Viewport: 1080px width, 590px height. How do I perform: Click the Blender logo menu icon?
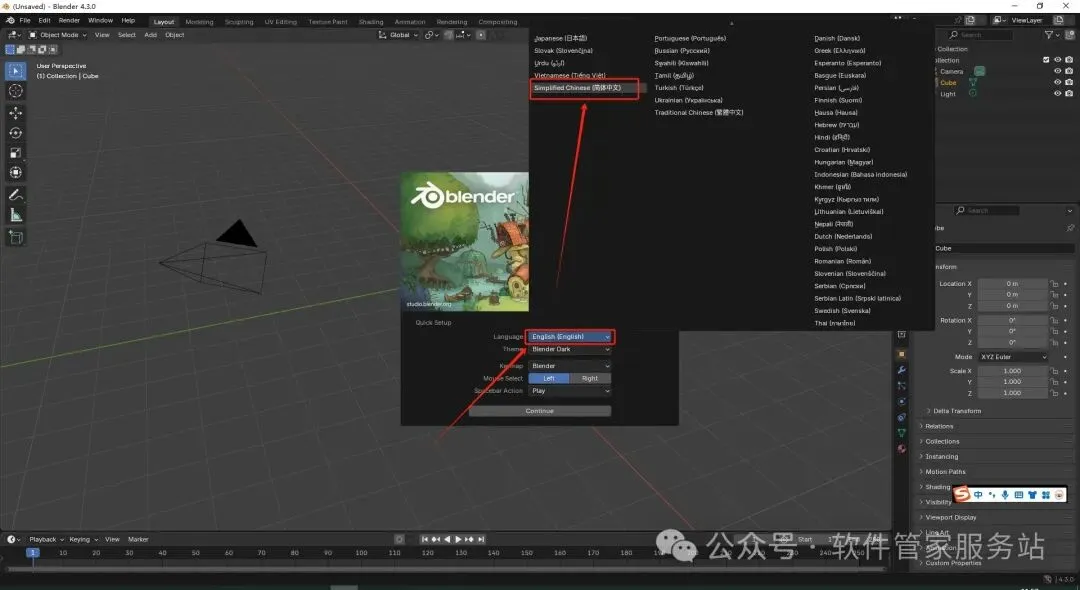(x=10, y=21)
